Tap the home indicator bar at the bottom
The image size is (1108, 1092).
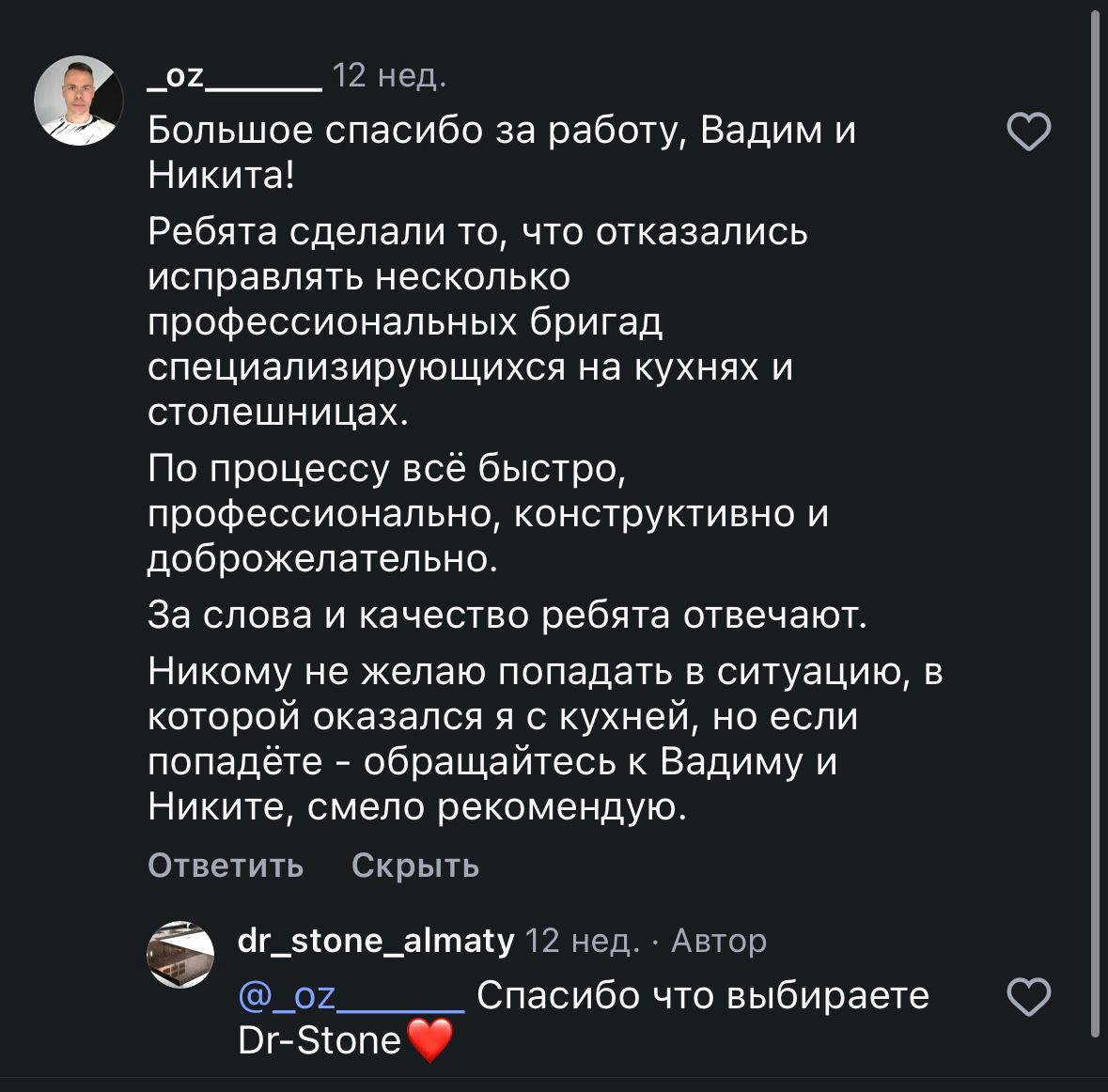coord(554,1085)
